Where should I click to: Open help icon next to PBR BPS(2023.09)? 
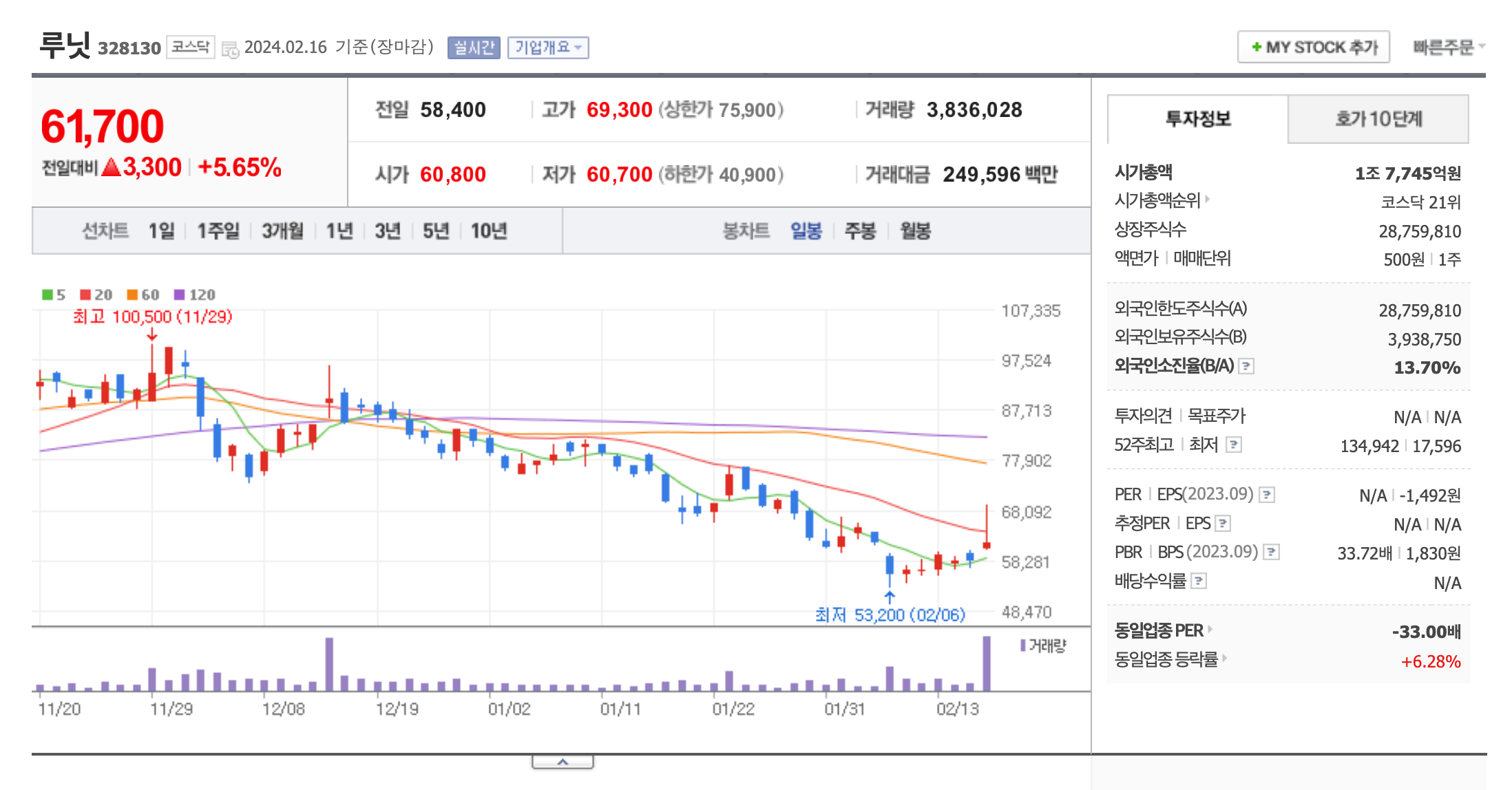pyautogui.click(x=1272, y=551)
